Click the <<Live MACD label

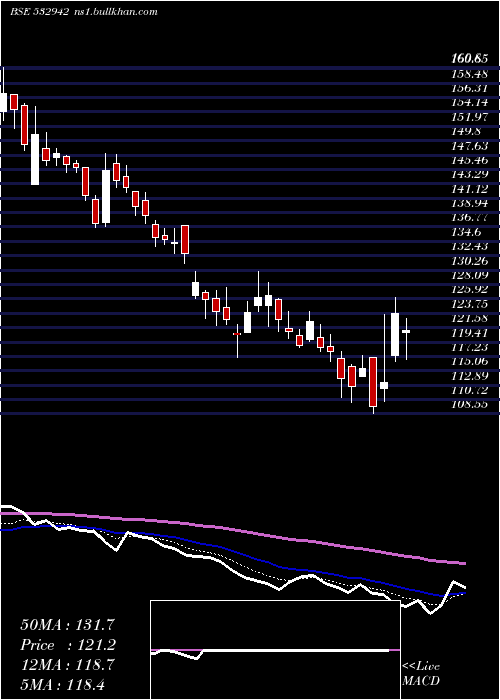pyautogui.click(x=421, y=674)
